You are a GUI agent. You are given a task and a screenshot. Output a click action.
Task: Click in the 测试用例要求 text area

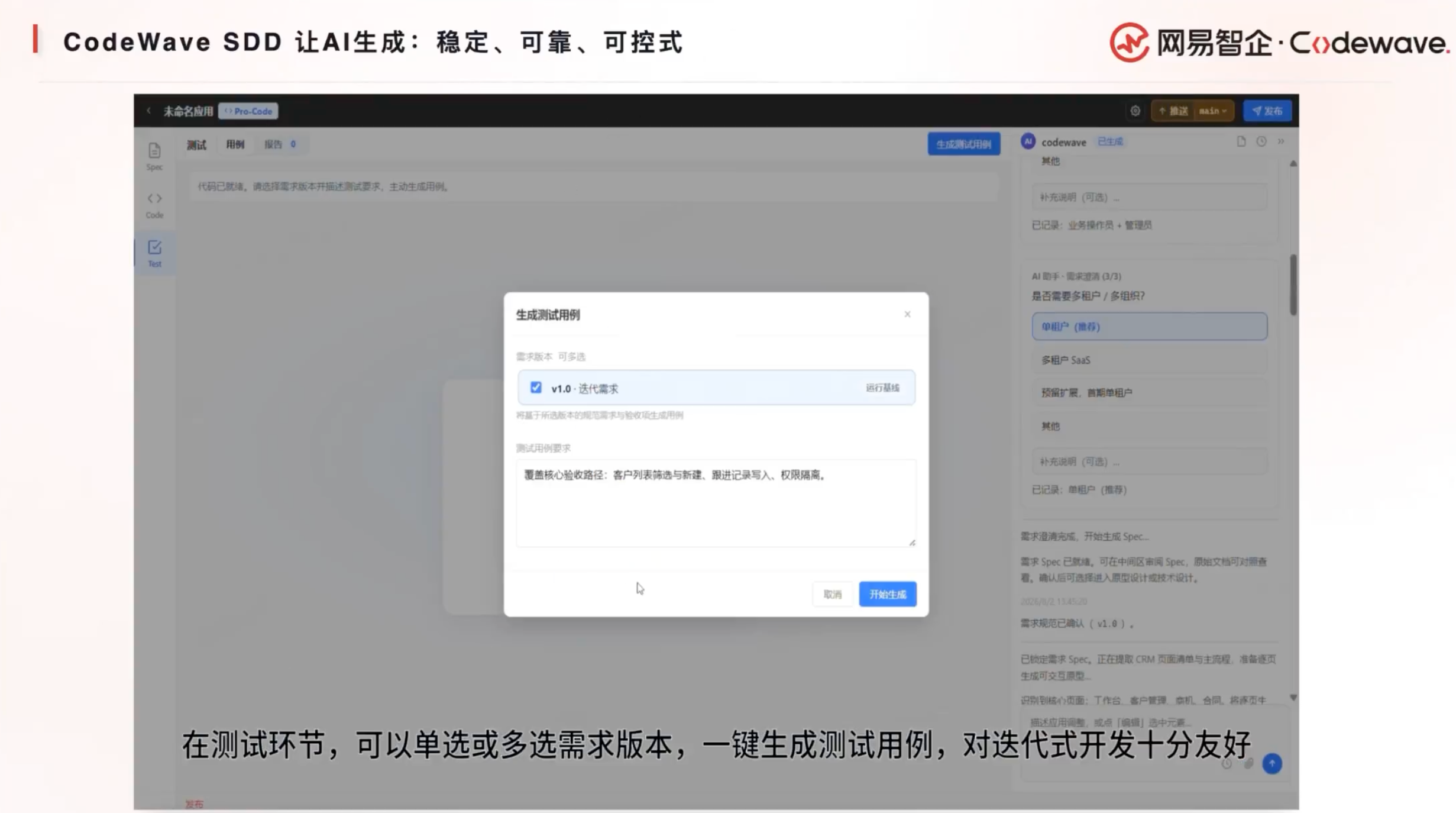pos(716,503)
